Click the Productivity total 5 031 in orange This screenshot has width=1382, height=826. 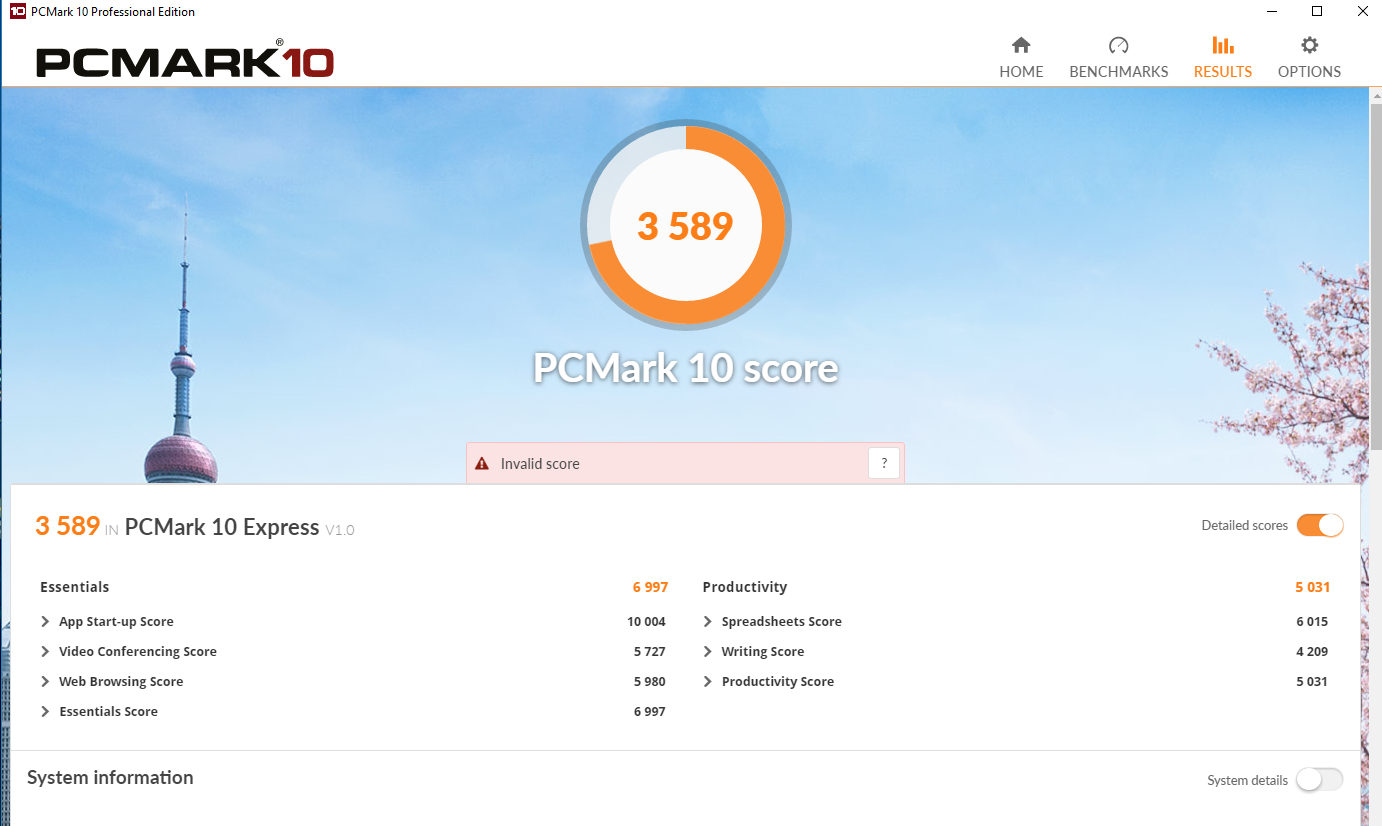pyautogui.click(x=1312, y=587)
